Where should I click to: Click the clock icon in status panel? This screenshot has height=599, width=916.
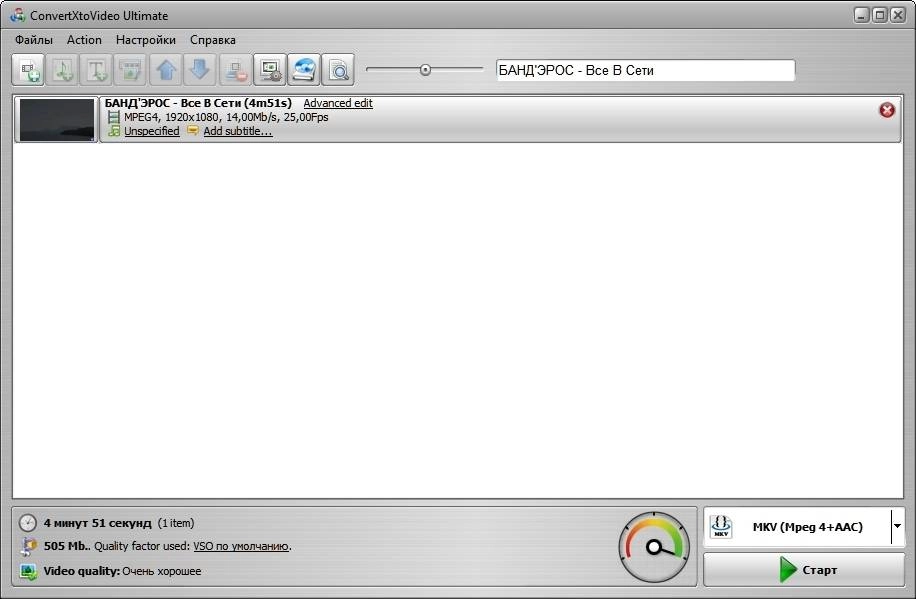pyautogui.click(x=27, y=522)
